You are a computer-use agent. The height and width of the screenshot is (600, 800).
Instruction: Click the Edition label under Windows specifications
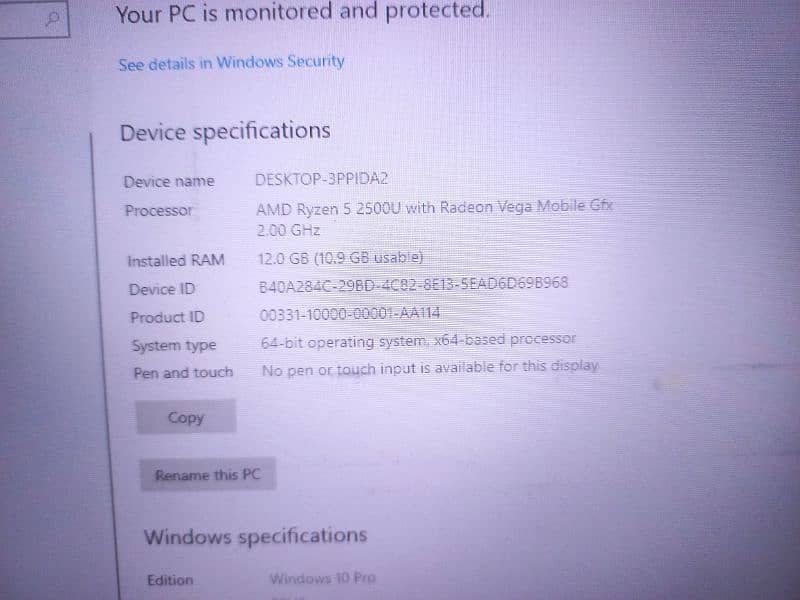[170, 580]
